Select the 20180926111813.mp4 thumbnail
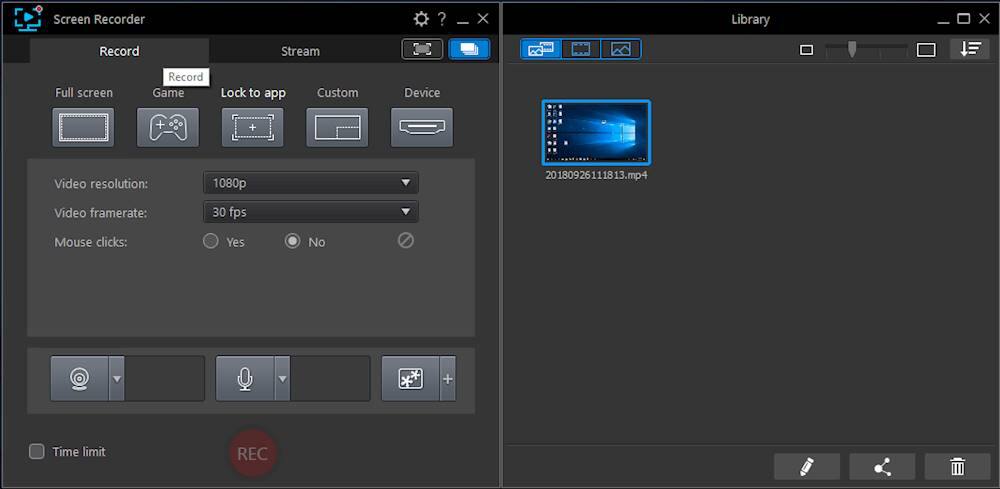 [x=596, y=132]
